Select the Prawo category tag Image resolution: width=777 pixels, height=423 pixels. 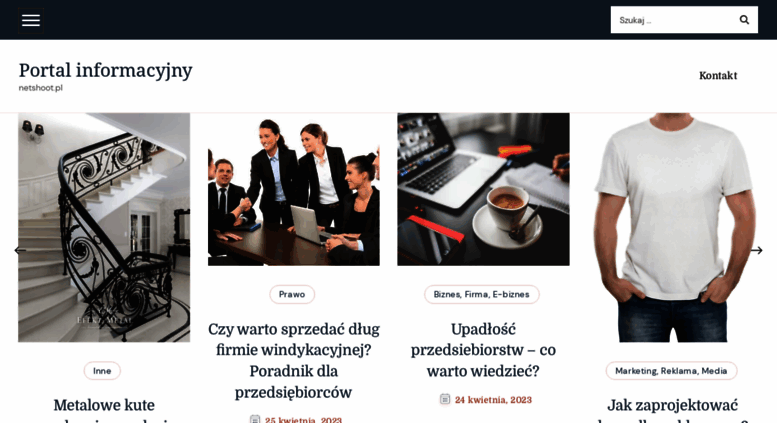tap(292, 294)
